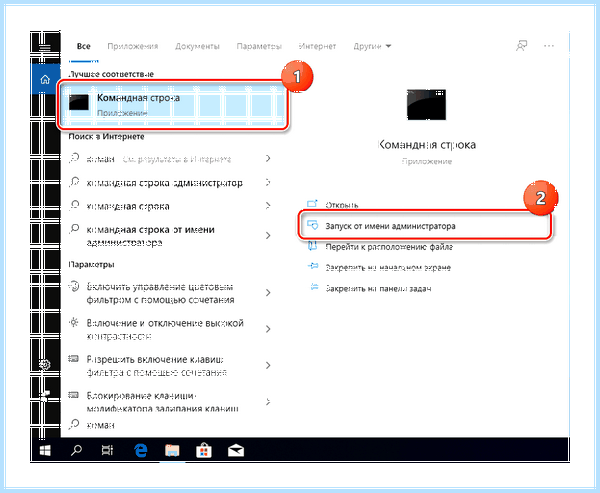
Task: Switch to the Приложения tab
Action: pos(132,46)
